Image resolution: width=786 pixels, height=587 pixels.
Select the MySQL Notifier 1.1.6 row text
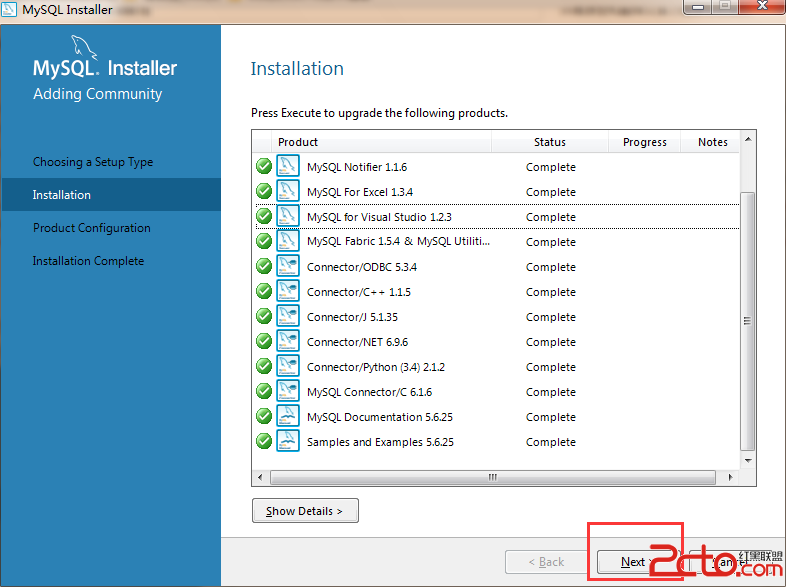tap(357, 167)
